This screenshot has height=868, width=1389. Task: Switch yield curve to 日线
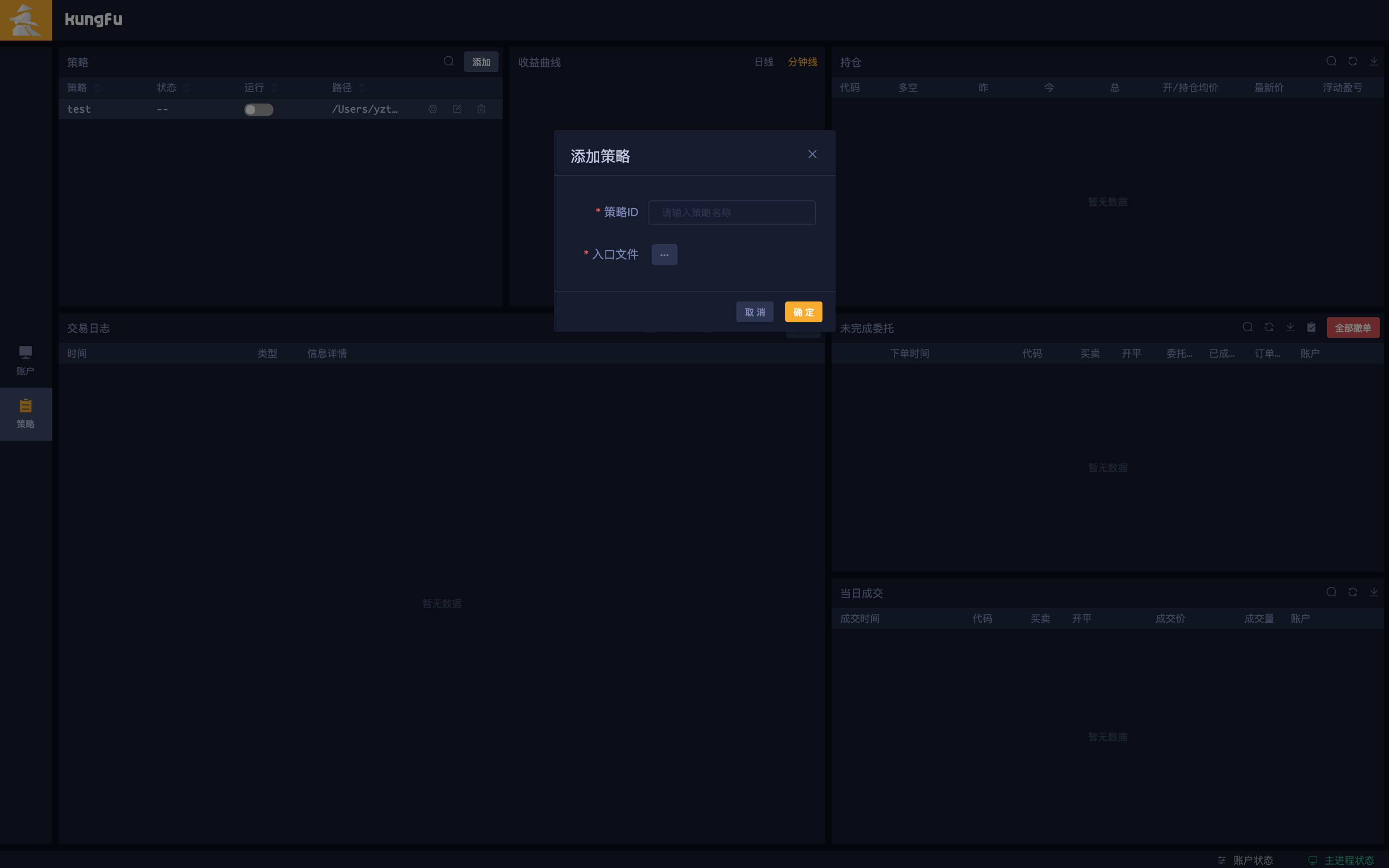[x=764, y=62]
